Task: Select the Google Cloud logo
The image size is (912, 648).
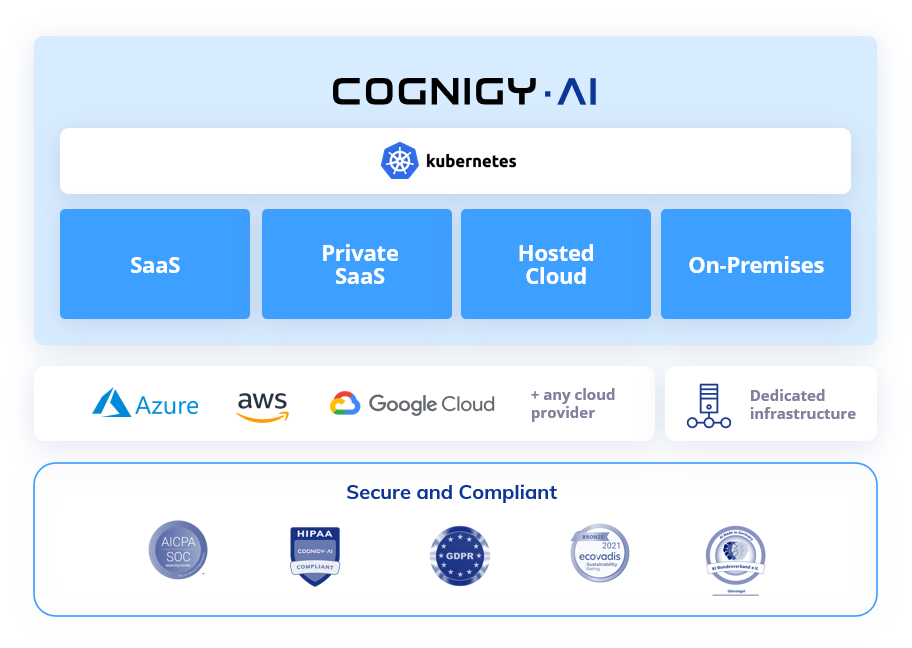Action: [x=412, y=404]
